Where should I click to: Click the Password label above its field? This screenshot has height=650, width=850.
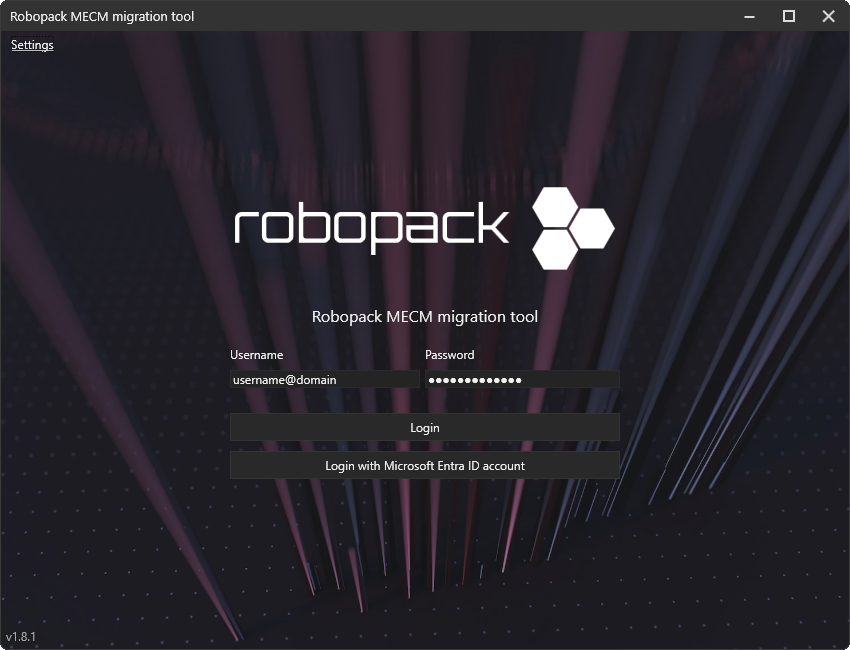[449, 354]
